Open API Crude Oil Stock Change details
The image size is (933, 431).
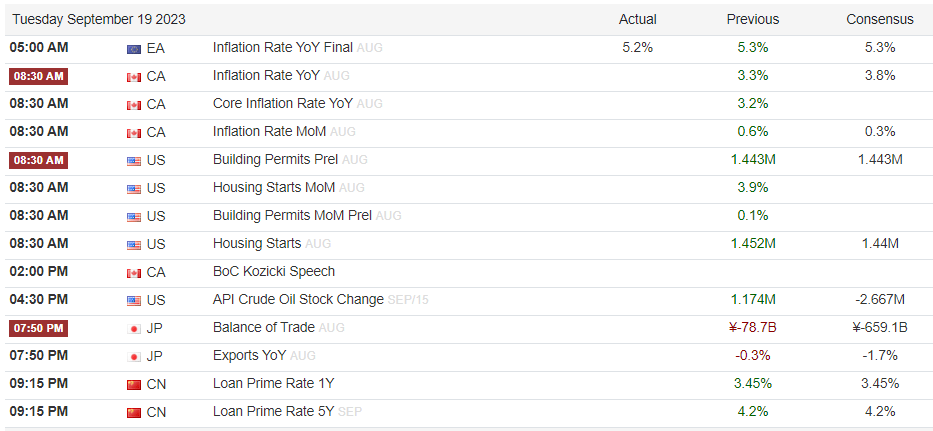coord(297,299)
